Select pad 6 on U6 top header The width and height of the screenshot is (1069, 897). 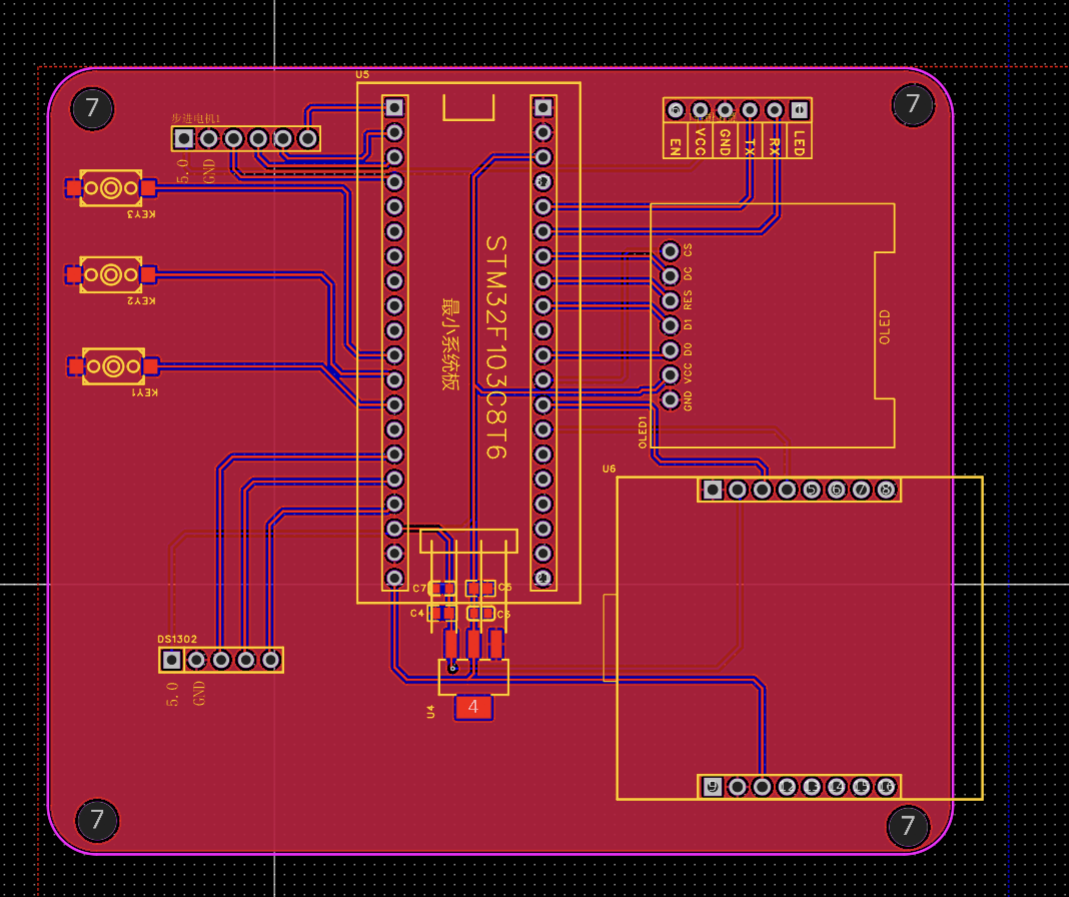pyautogui.click(x=837, y=489)
